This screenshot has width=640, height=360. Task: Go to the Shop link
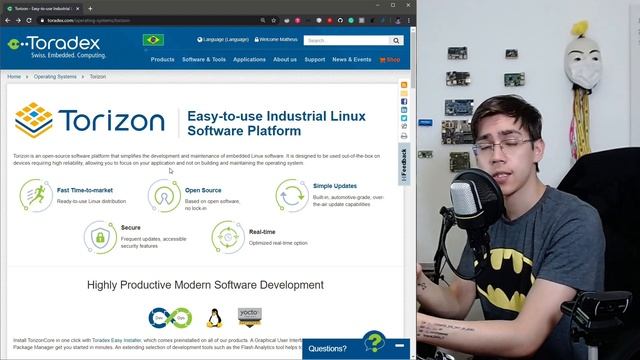coord(390,60)
